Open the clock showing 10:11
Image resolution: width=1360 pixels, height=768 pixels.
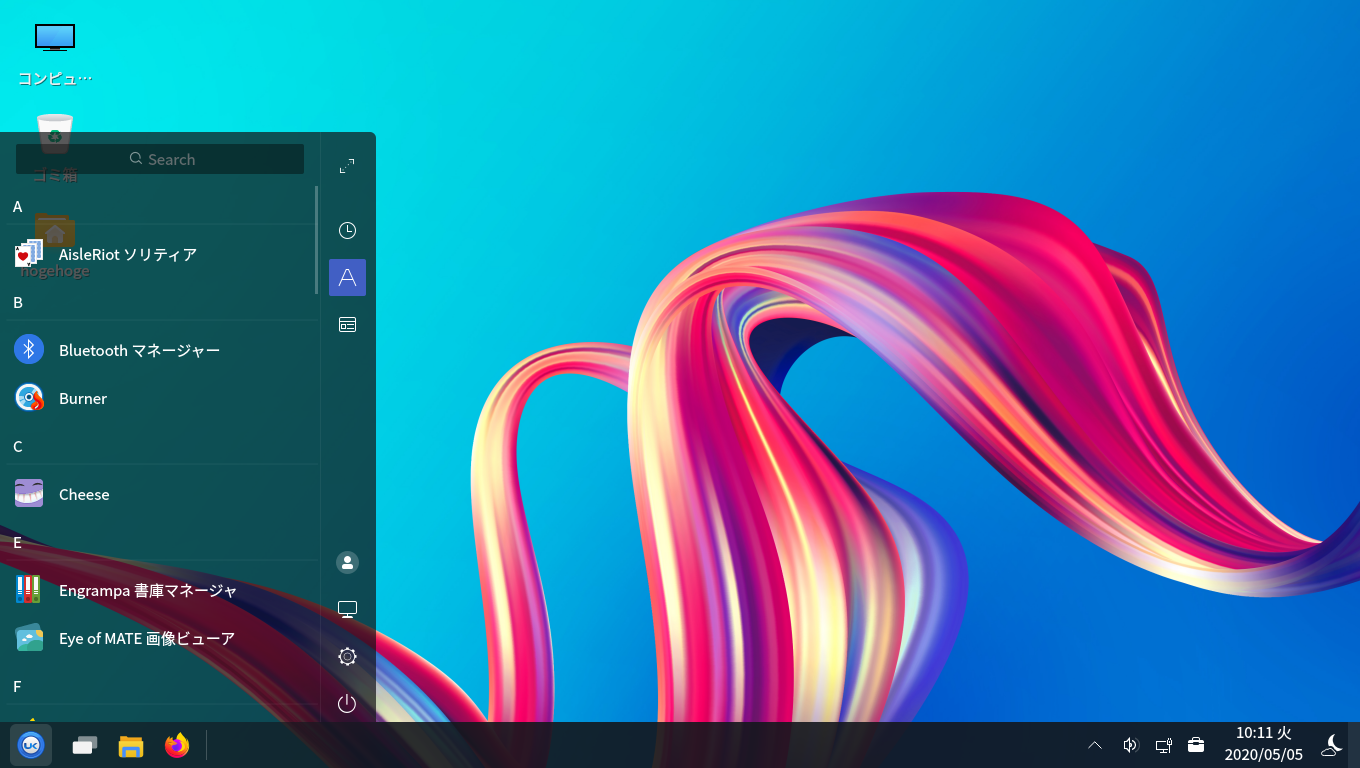click(1264, 745)
